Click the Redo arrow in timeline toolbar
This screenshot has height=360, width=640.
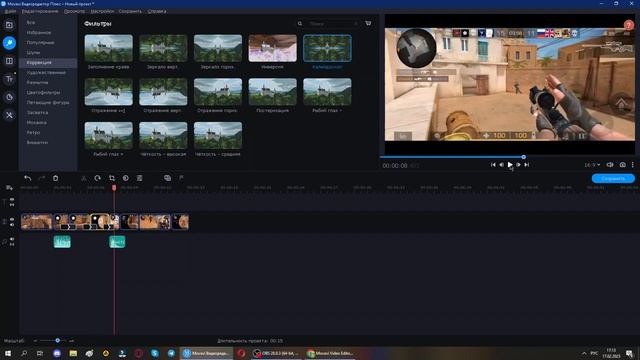[41, 178]
